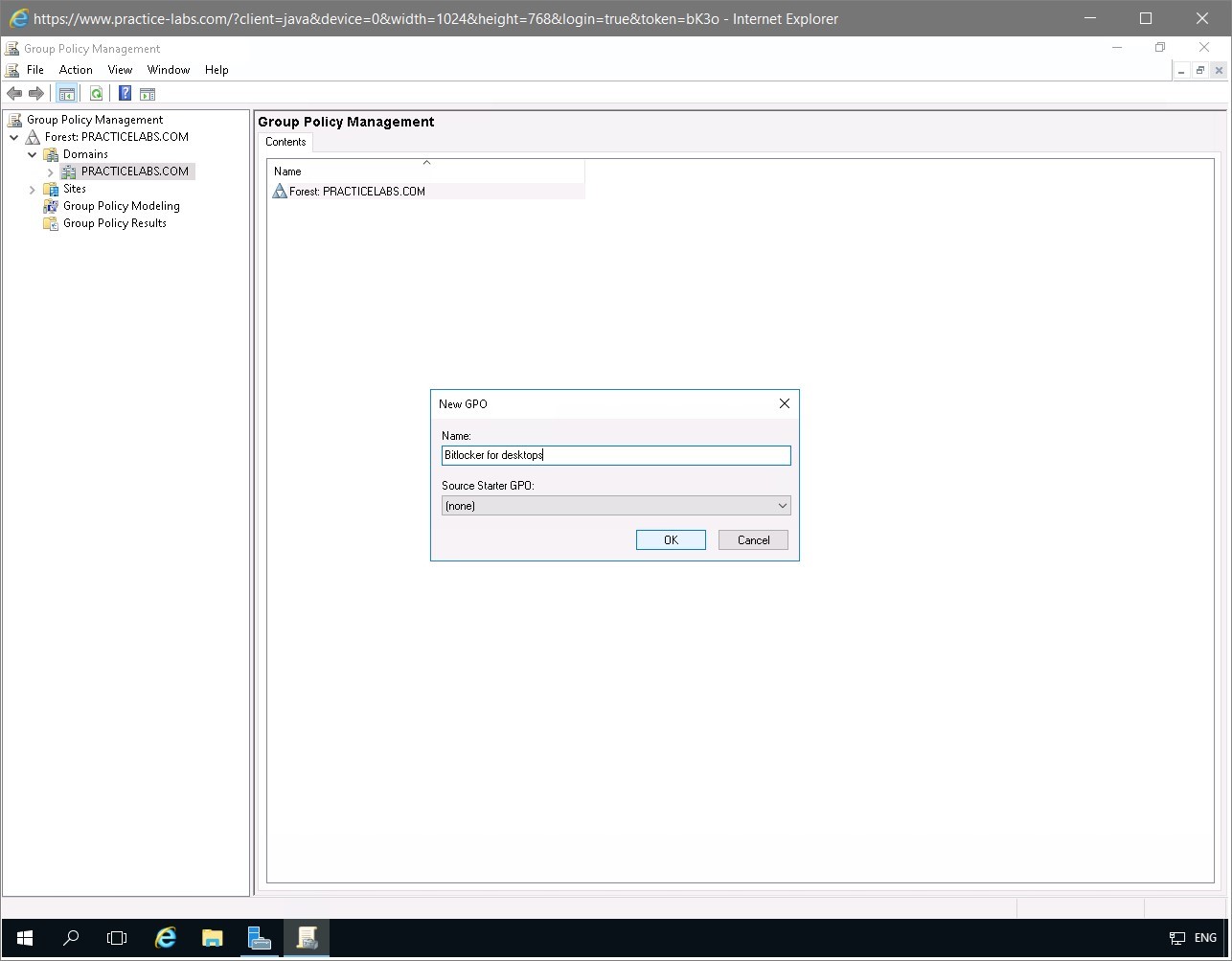Image resolution: width=1232 pixels, height=961 pixels.
Task: Open File Explorer from the taskbar
Action: tap(212, 938)
